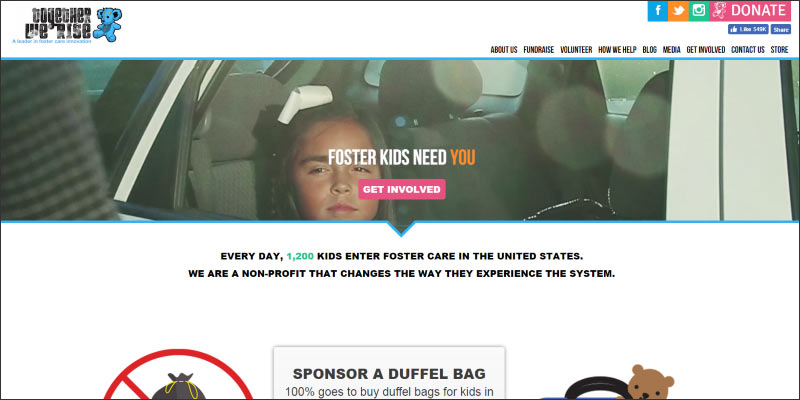Click the brown teddy bear illustration
Viewport: 800px width, 400px height.
[648, 382]
